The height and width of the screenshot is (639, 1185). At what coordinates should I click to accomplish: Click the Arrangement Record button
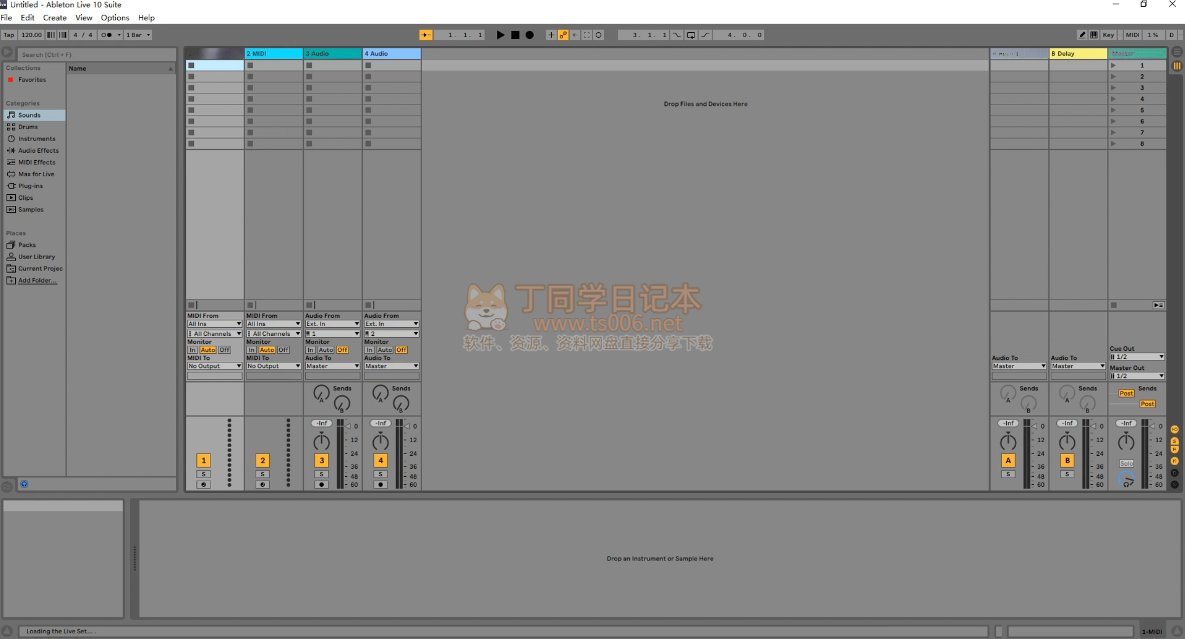(530, 35)
